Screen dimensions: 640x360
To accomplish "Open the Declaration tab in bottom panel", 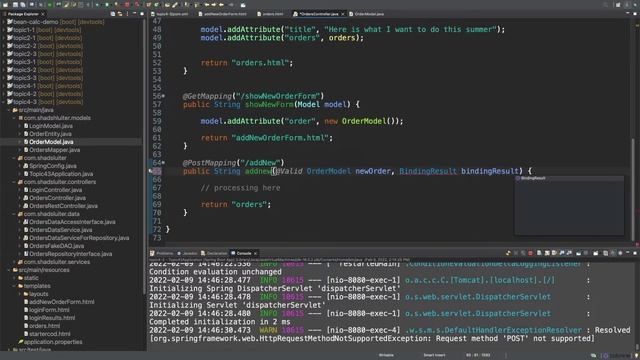I will [214, 253].
